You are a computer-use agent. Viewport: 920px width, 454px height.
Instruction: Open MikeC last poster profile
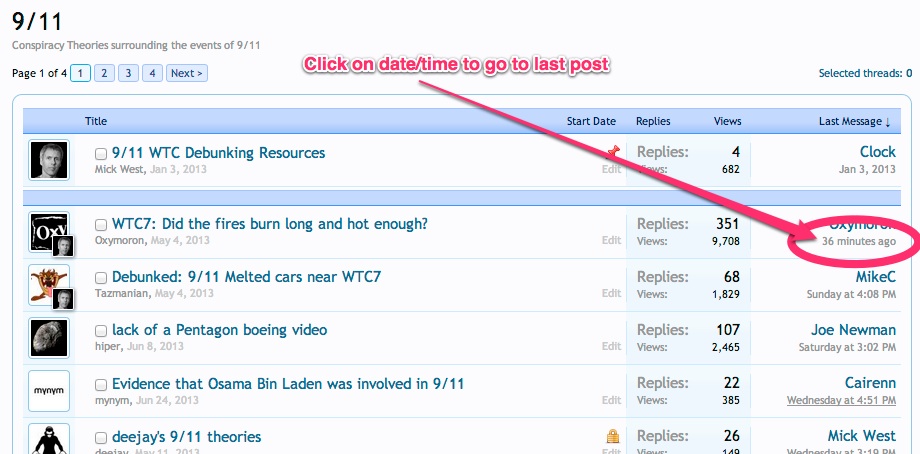(875, 276)
